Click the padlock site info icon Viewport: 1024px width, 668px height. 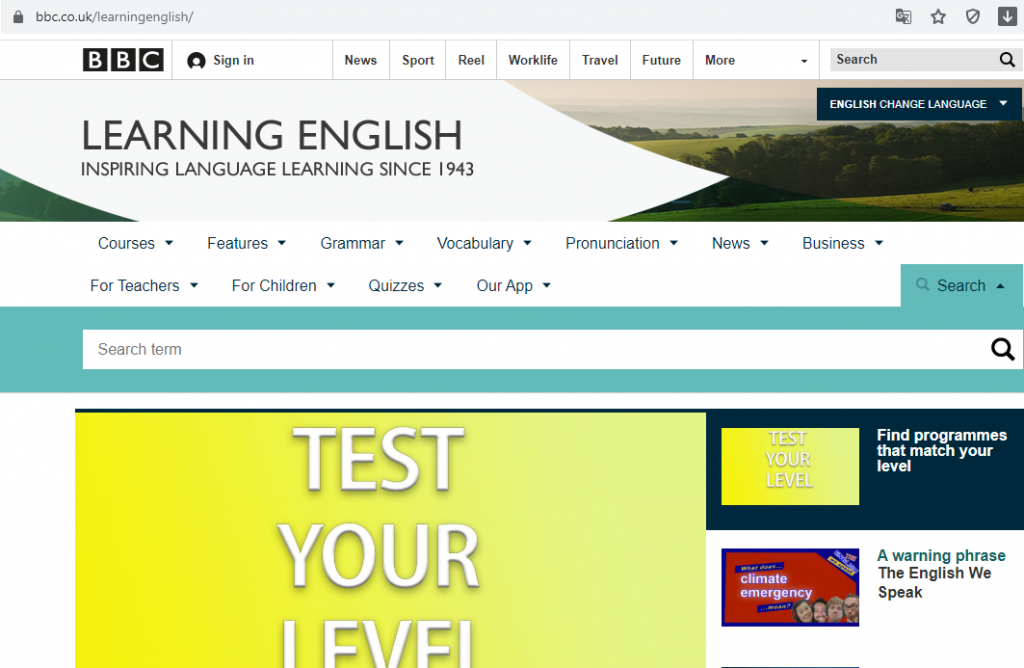coord(18,16)
